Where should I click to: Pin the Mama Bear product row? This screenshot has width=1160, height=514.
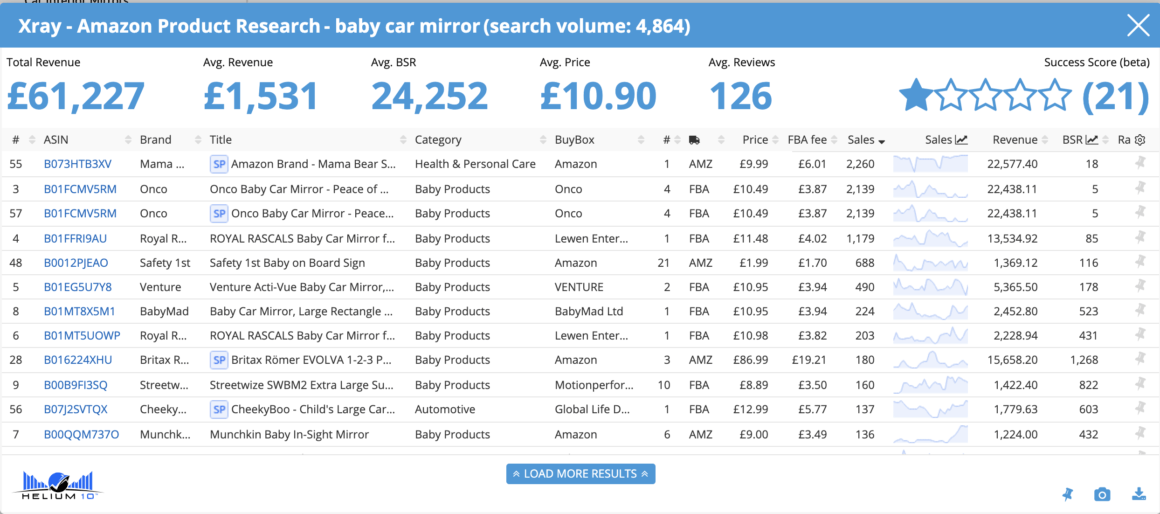point(1140,164)
